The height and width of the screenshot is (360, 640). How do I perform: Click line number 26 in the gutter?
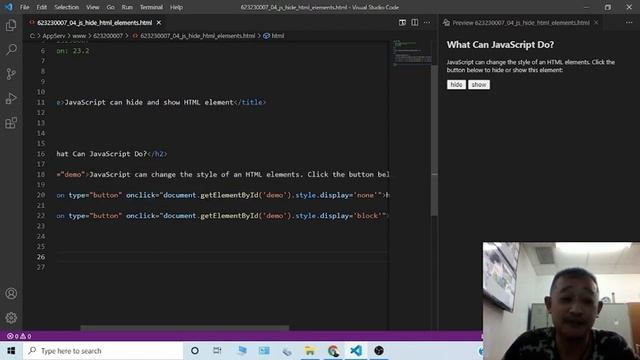click(x=41, y=257)
